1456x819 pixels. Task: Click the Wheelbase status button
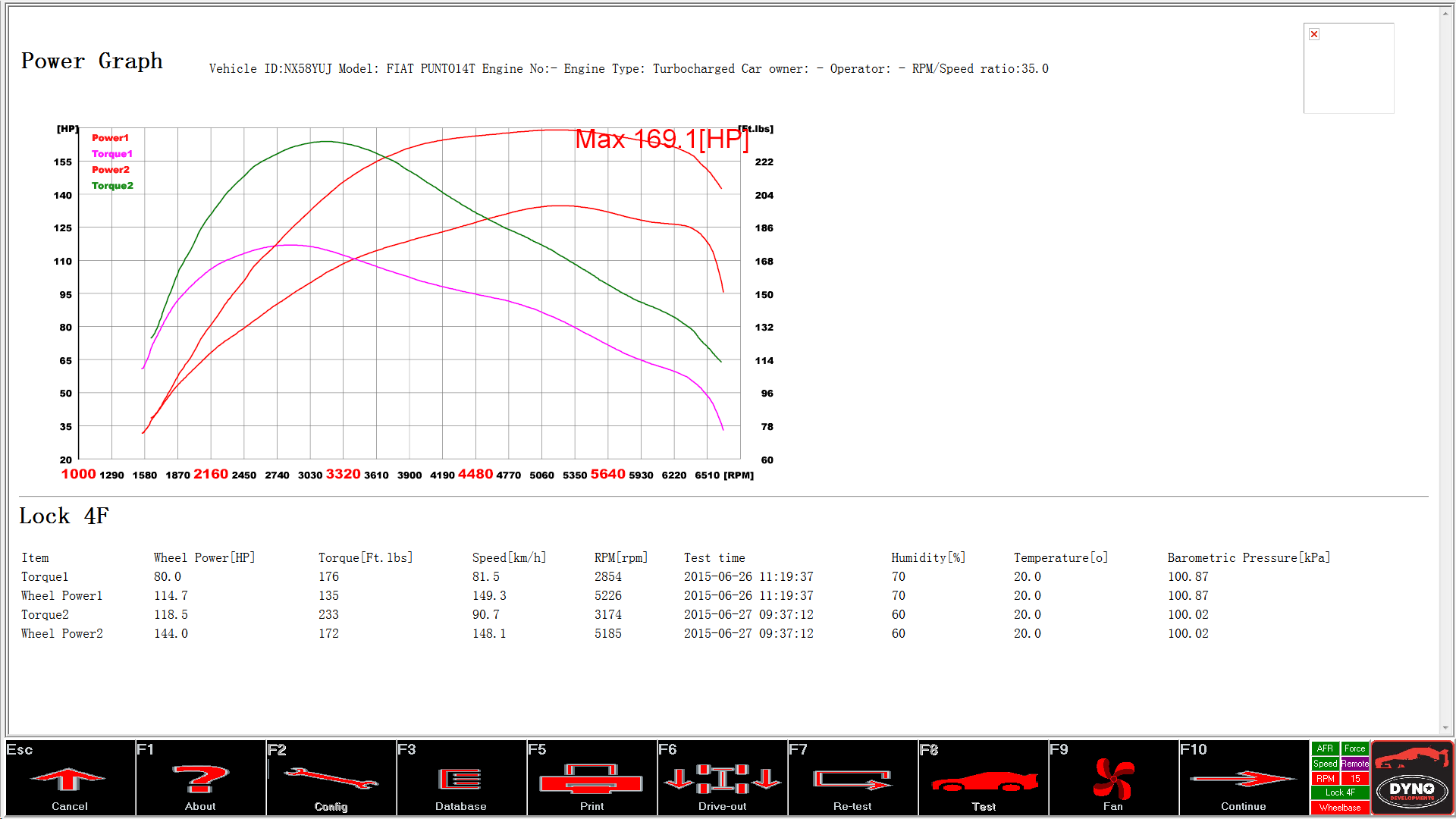click(x=1340, y=808)
